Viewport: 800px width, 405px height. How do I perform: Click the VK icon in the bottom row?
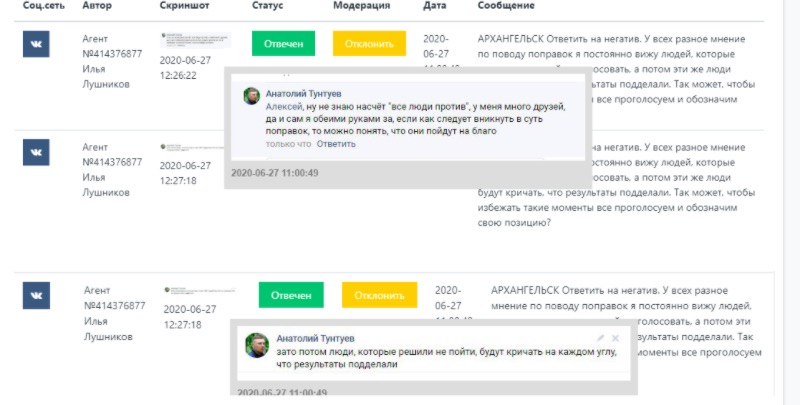36,296
